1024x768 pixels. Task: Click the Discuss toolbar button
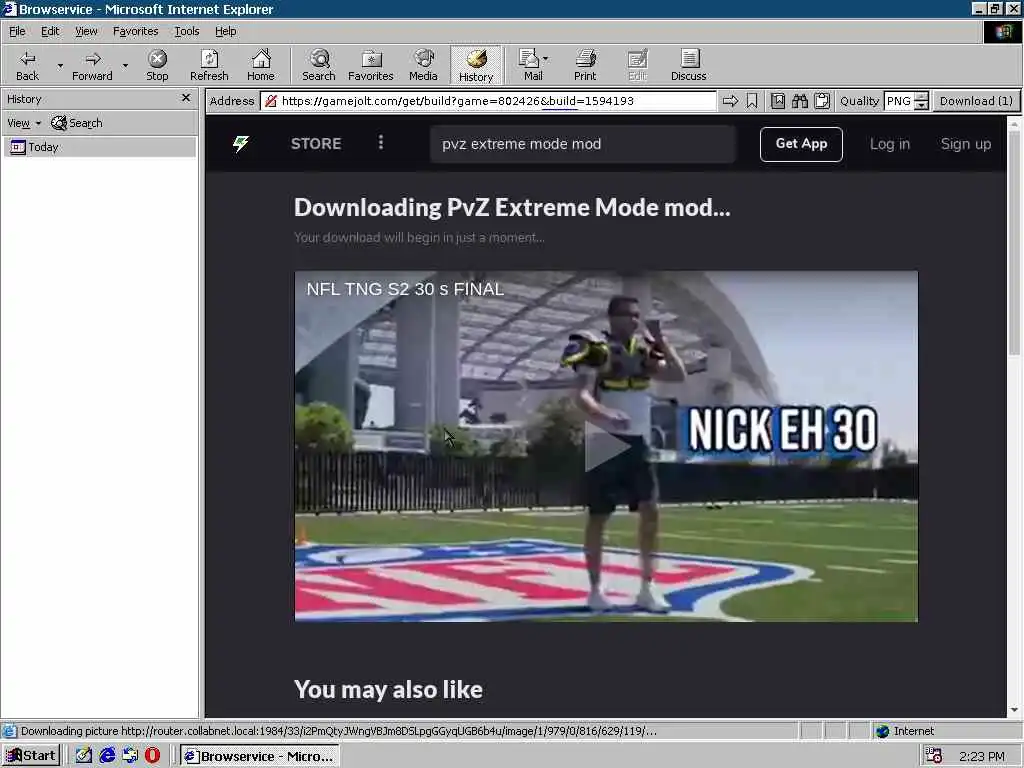click(x=688, y=65)
